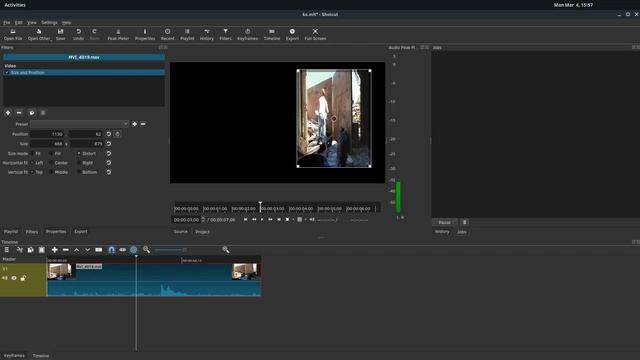
Task: Split clip at the playhead
Action: (99, 250)
